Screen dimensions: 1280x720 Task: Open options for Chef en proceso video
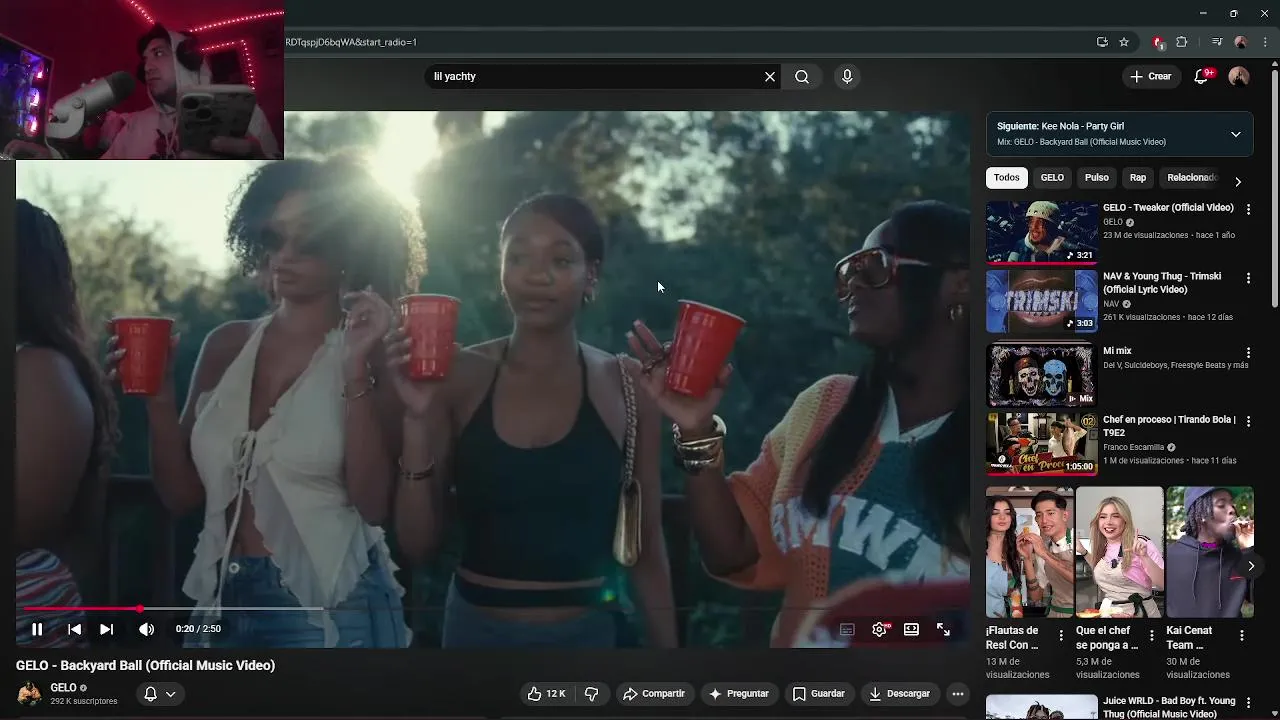[1248, 421]
